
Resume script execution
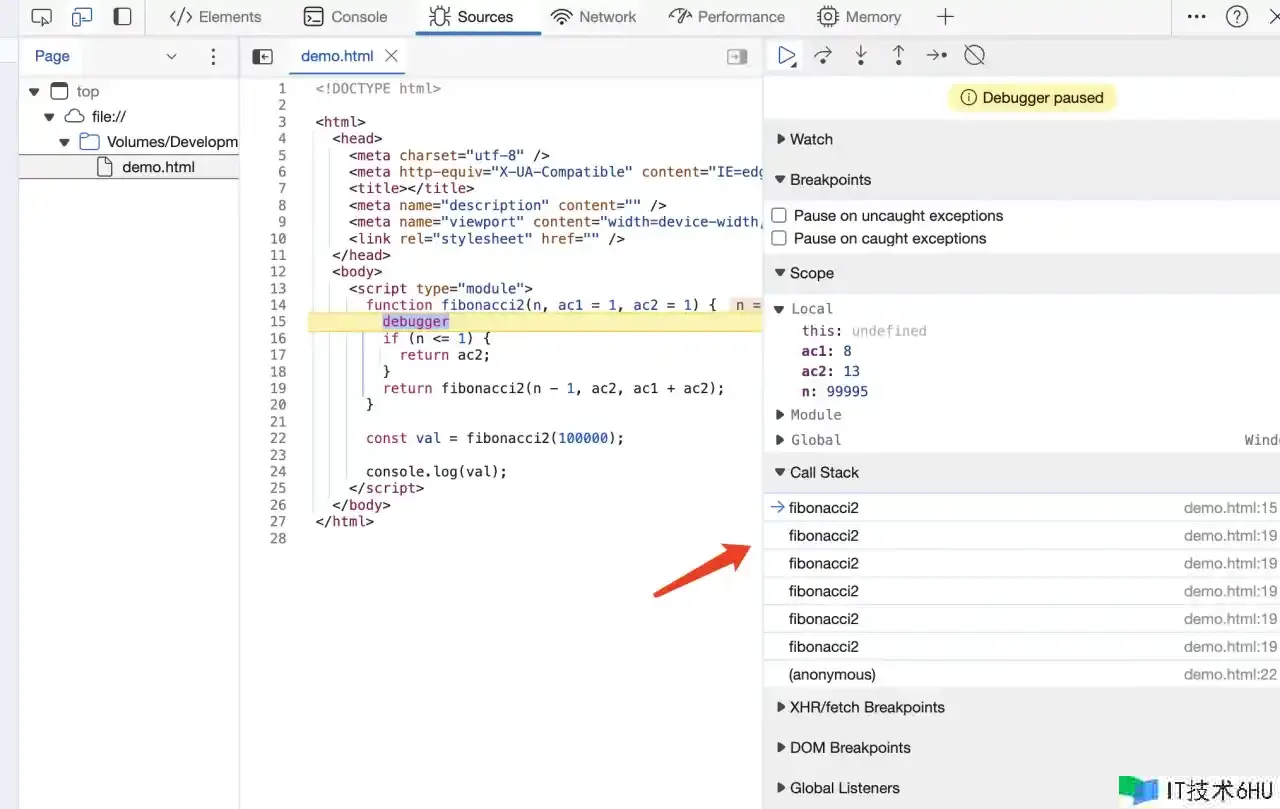[x=787, y=55]
